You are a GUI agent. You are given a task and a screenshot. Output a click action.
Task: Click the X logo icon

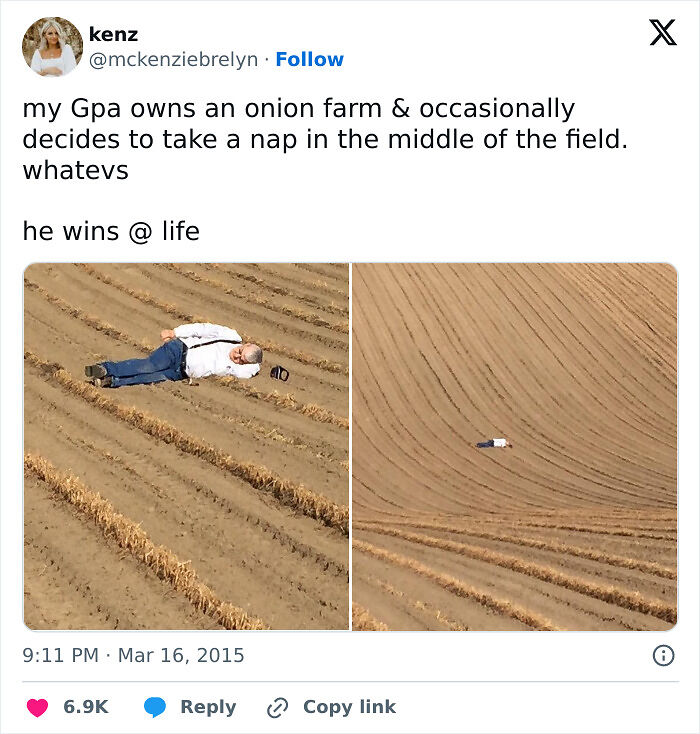[662, 33]
